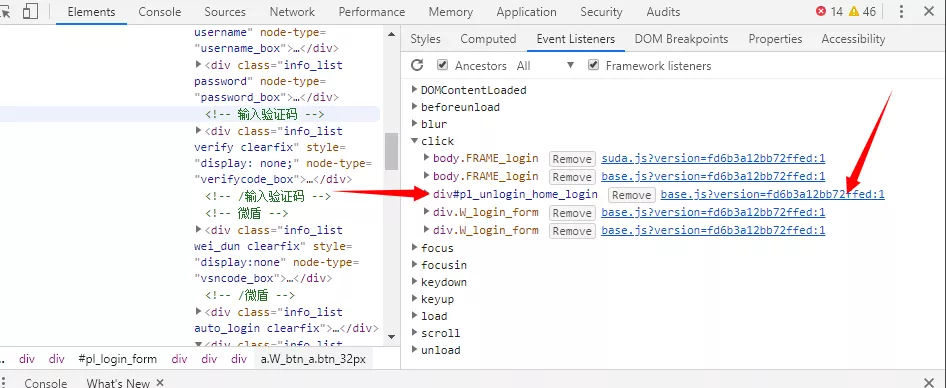Image resolution: width=946 pixels, height=388 pixels.
Task: Open the Network tab
Action: pyautogui.click(x=292, y=11)
